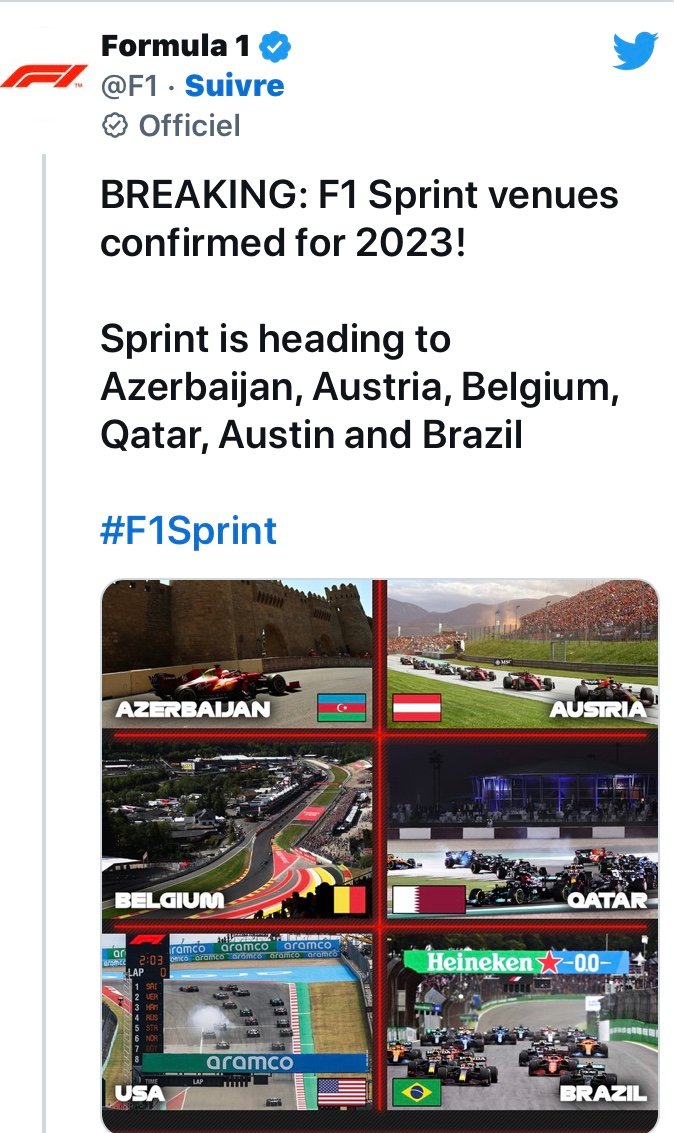Click the Officiel checkmark icon

116,126
